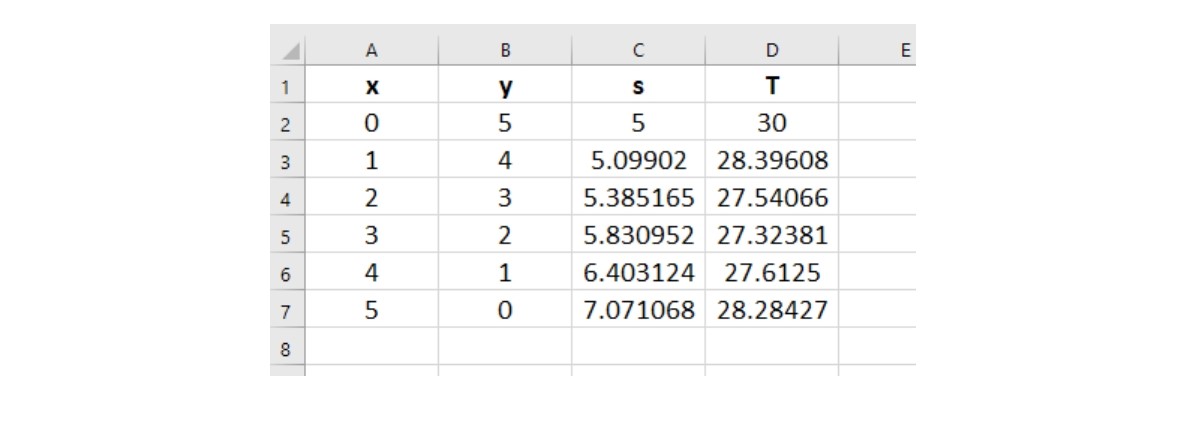The width and height of the screenshot is (1189, 427).
Task: Select row 3 header
Action: (286, 162)
